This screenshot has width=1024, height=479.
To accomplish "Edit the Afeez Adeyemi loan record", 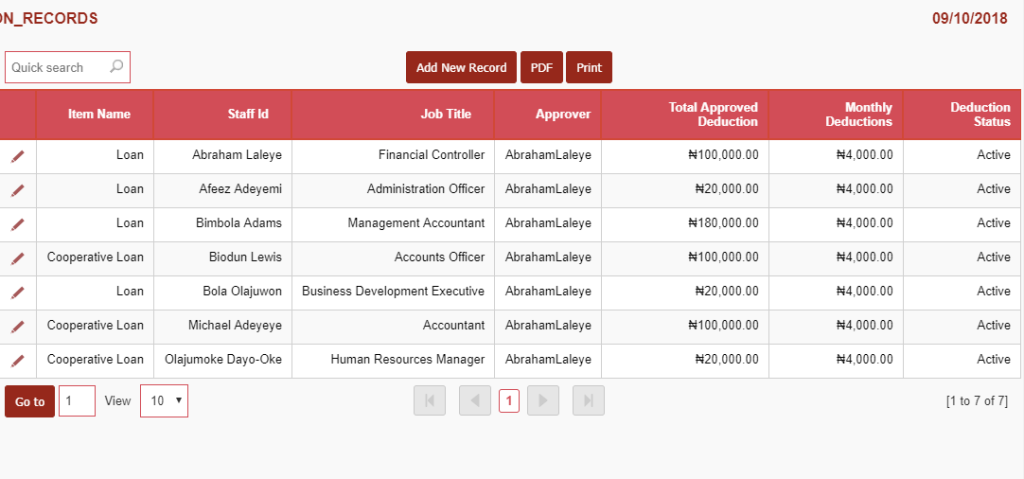I will (x=17, y=190).
